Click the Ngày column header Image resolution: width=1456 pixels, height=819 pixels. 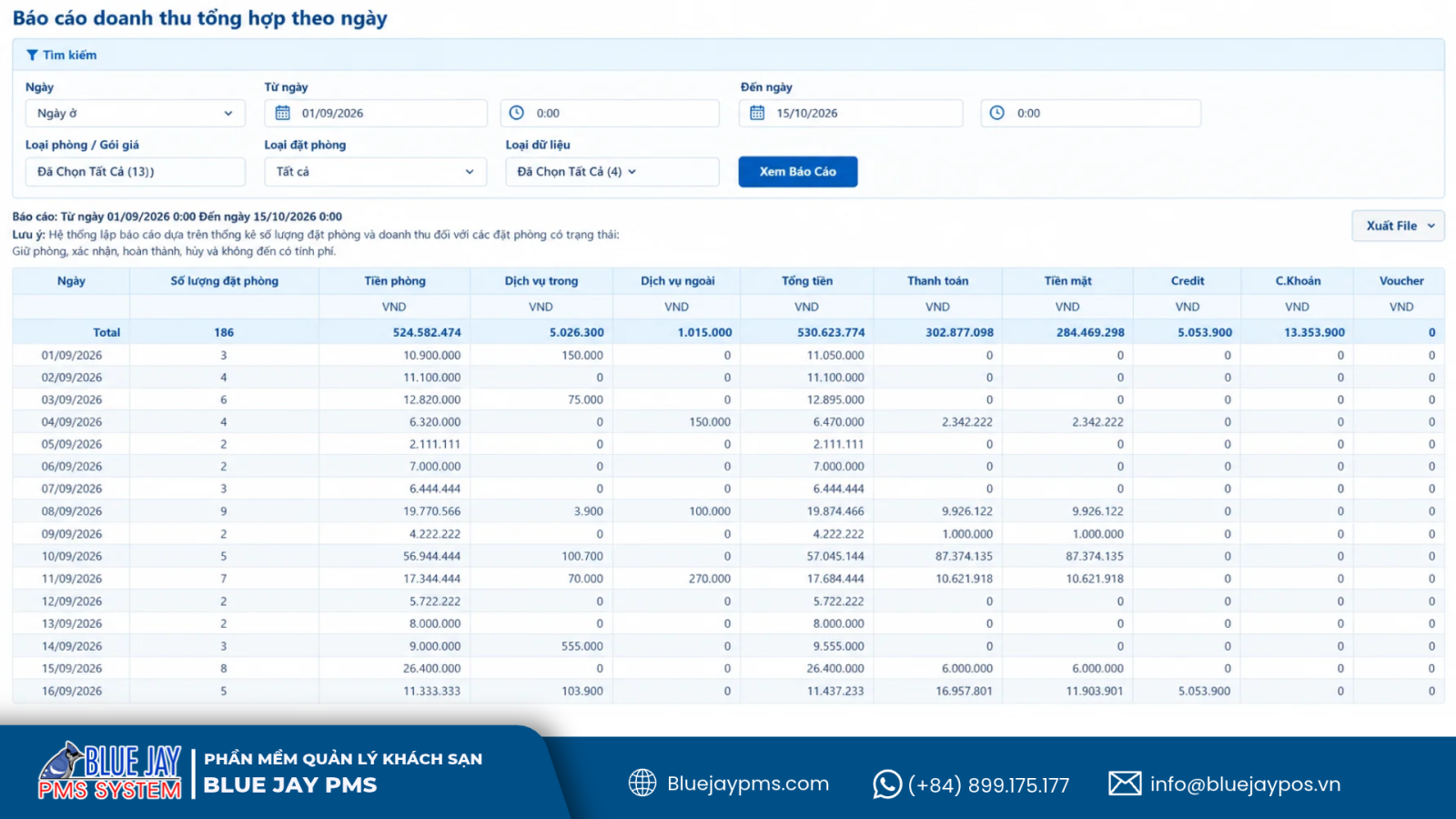pyautogui.click(x=71, y=281)
